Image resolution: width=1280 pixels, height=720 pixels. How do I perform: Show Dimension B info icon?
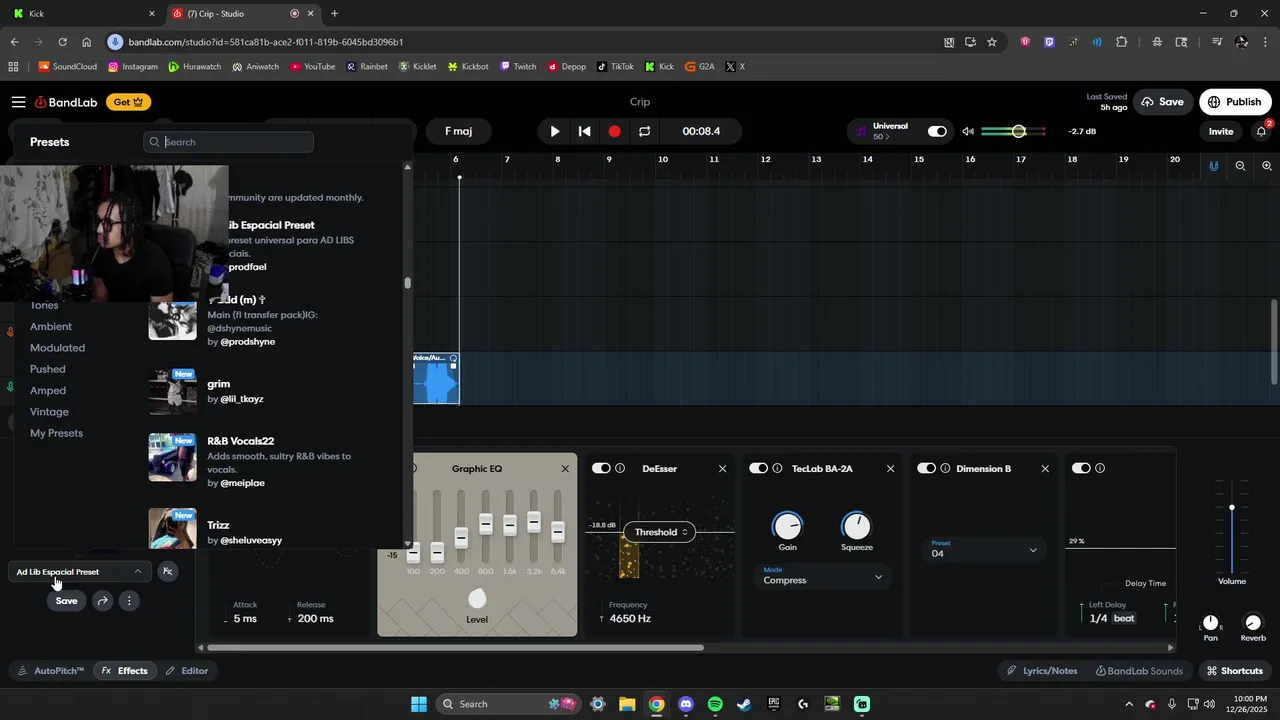click(x=945, y=468)
